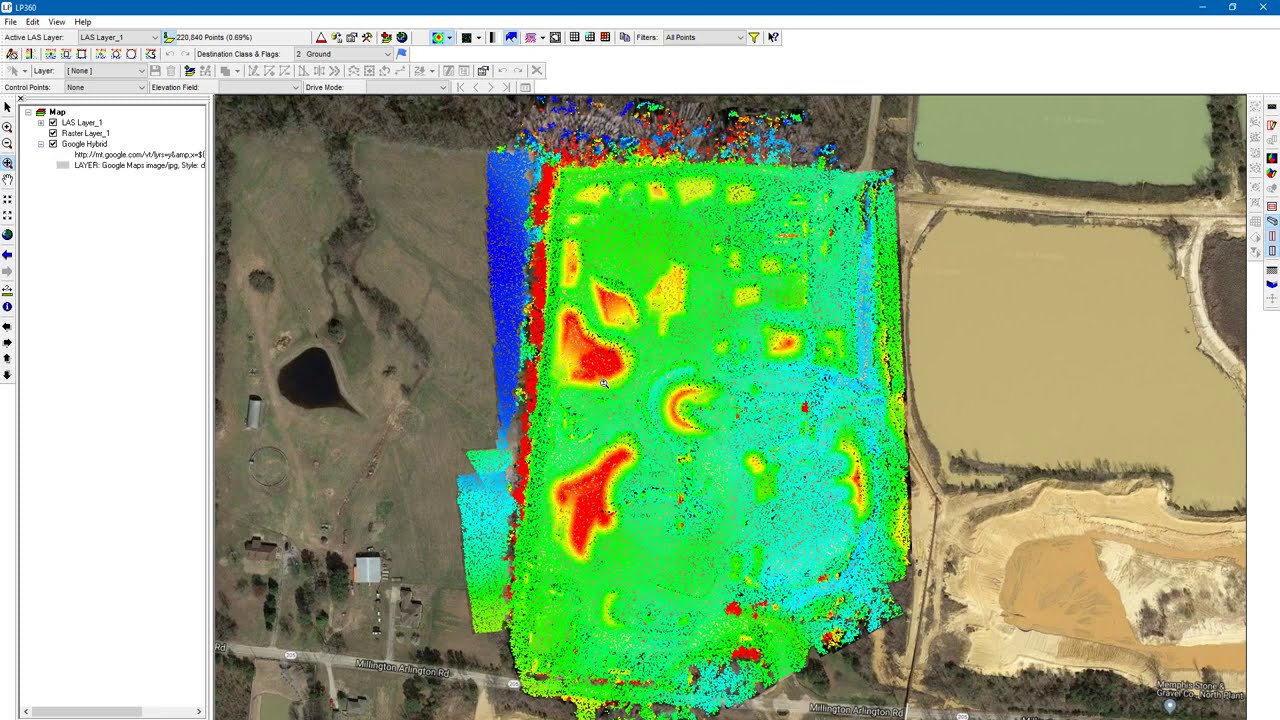The image size is (1280, 720).
Task: Select the LAS Layer_1 tree item
Action: (82, 123)
